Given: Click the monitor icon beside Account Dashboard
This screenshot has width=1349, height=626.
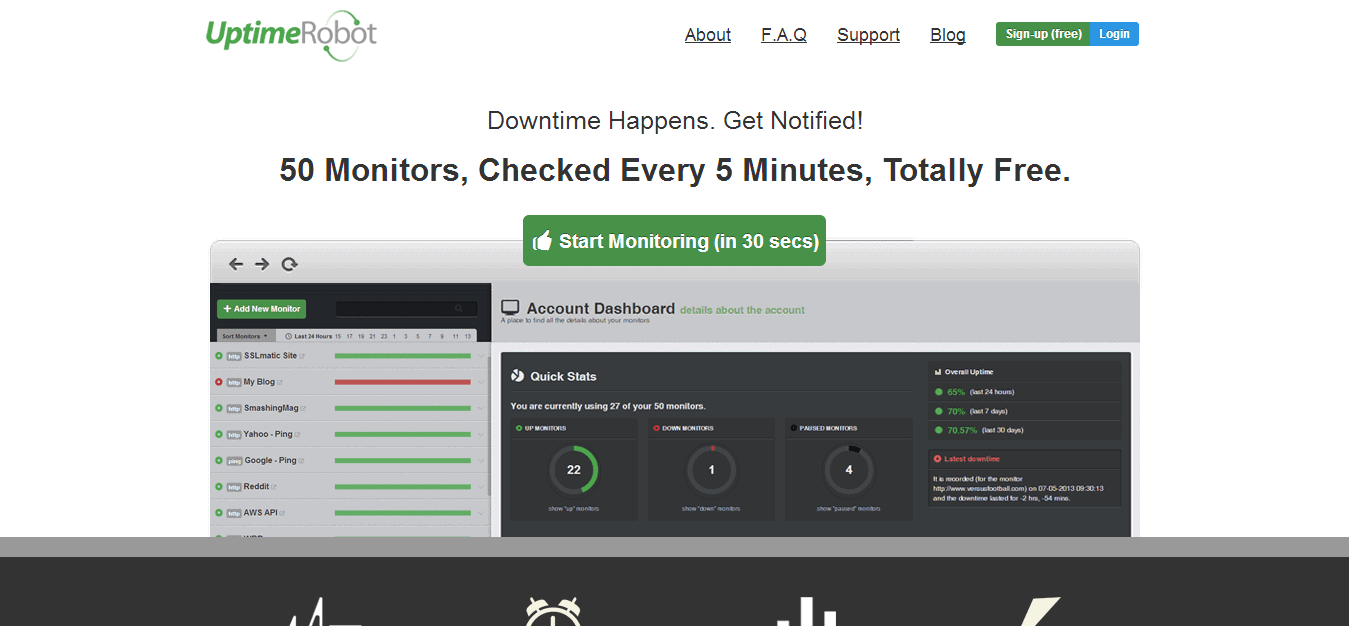Looking at the screenshot, I should coord(510,308).
